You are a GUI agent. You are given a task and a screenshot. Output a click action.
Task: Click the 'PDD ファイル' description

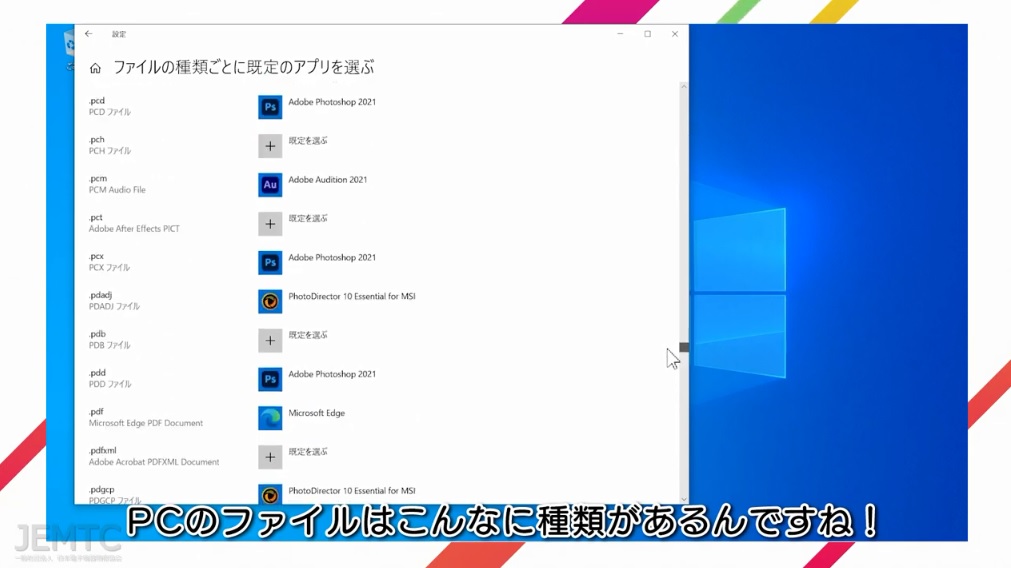(110, 384)
